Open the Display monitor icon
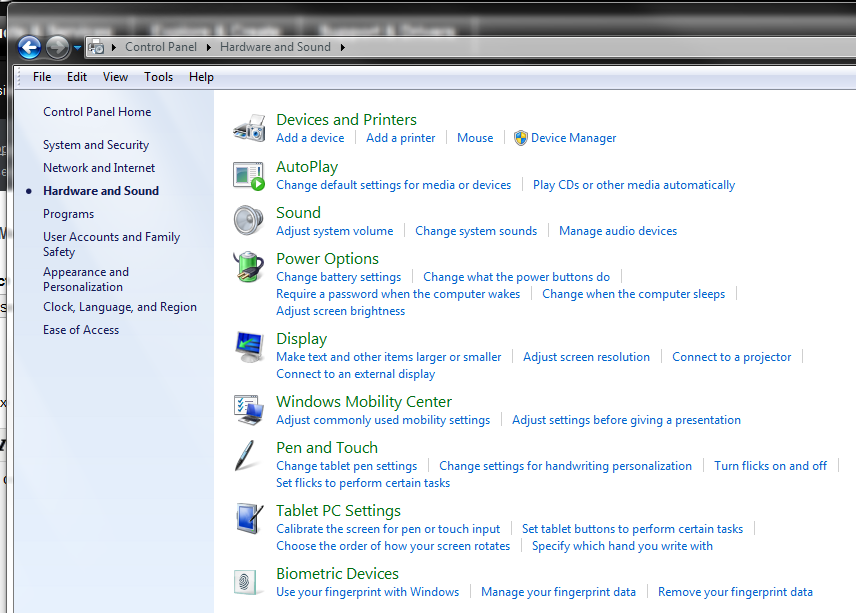Screen dimensions: 856x613 [x=249, y=347]
